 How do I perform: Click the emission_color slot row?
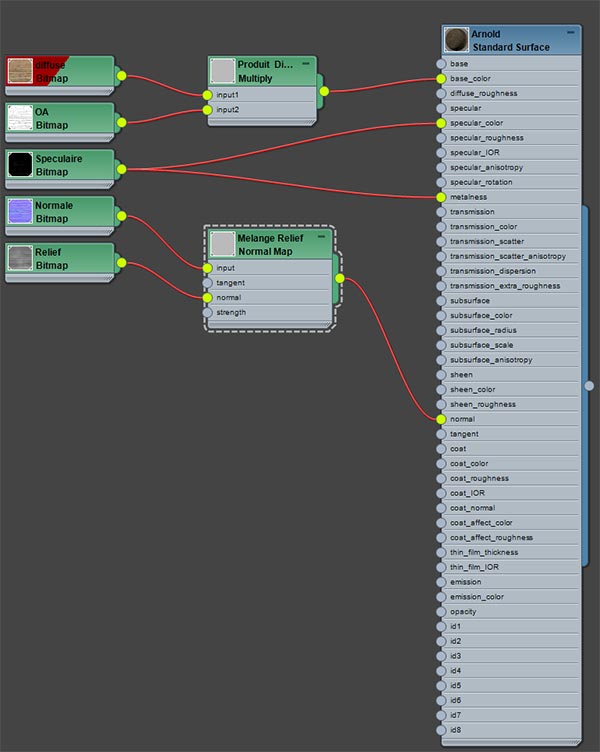point(510,597)
